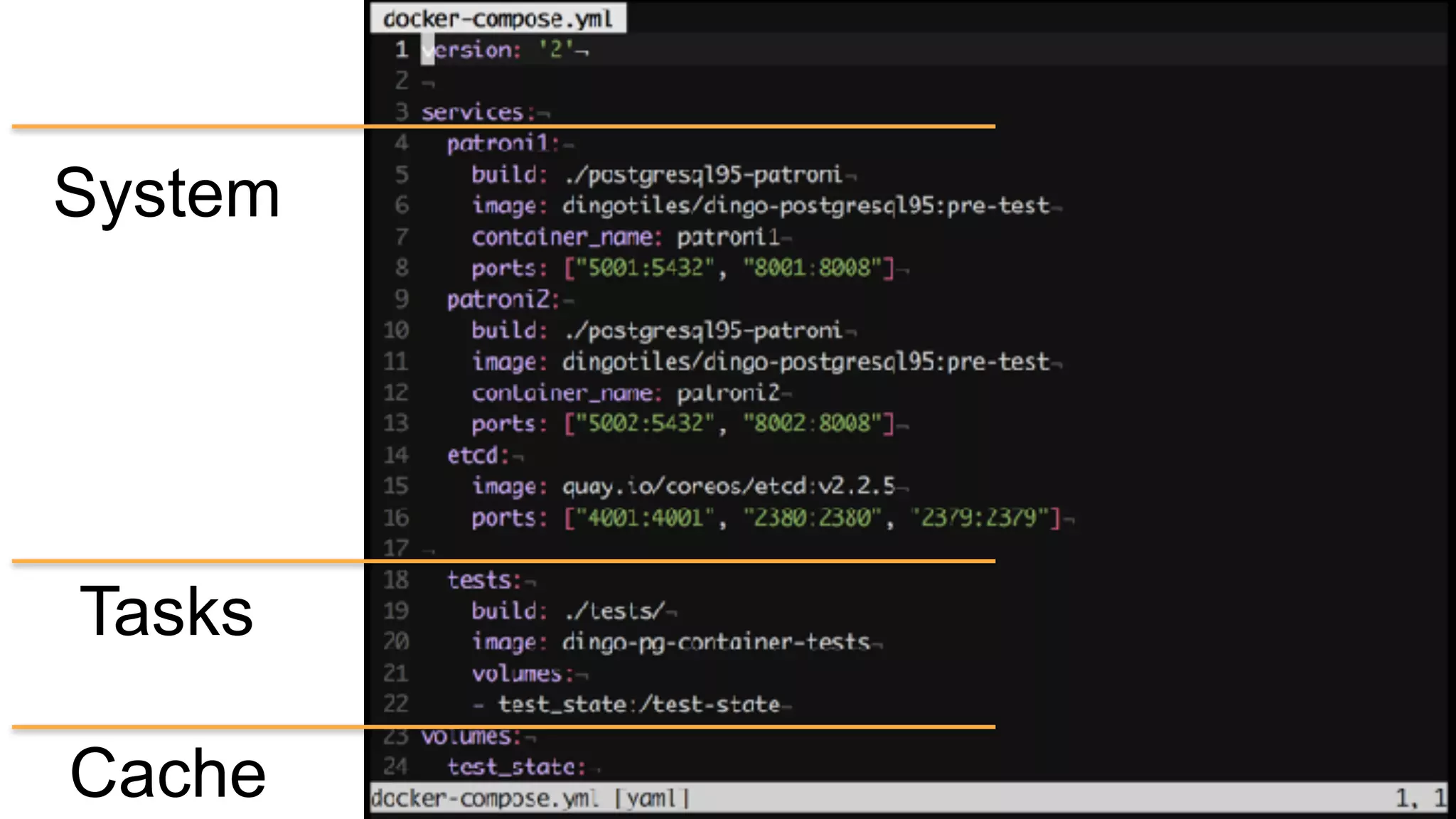Image resolution: width=1456 pixels, height=819 pixels.
Task: Click the "8002:8008" port mapping
Action: coord(812,424)
